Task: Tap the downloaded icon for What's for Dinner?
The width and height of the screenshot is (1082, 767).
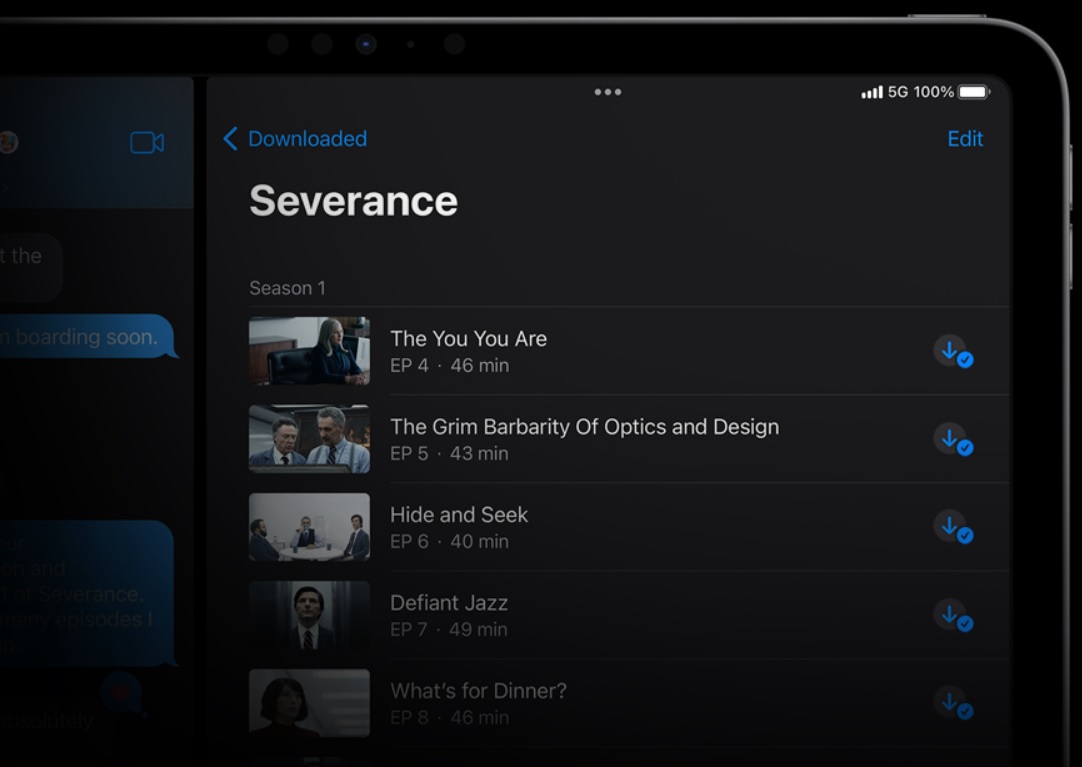Action: tap(953, 704)
